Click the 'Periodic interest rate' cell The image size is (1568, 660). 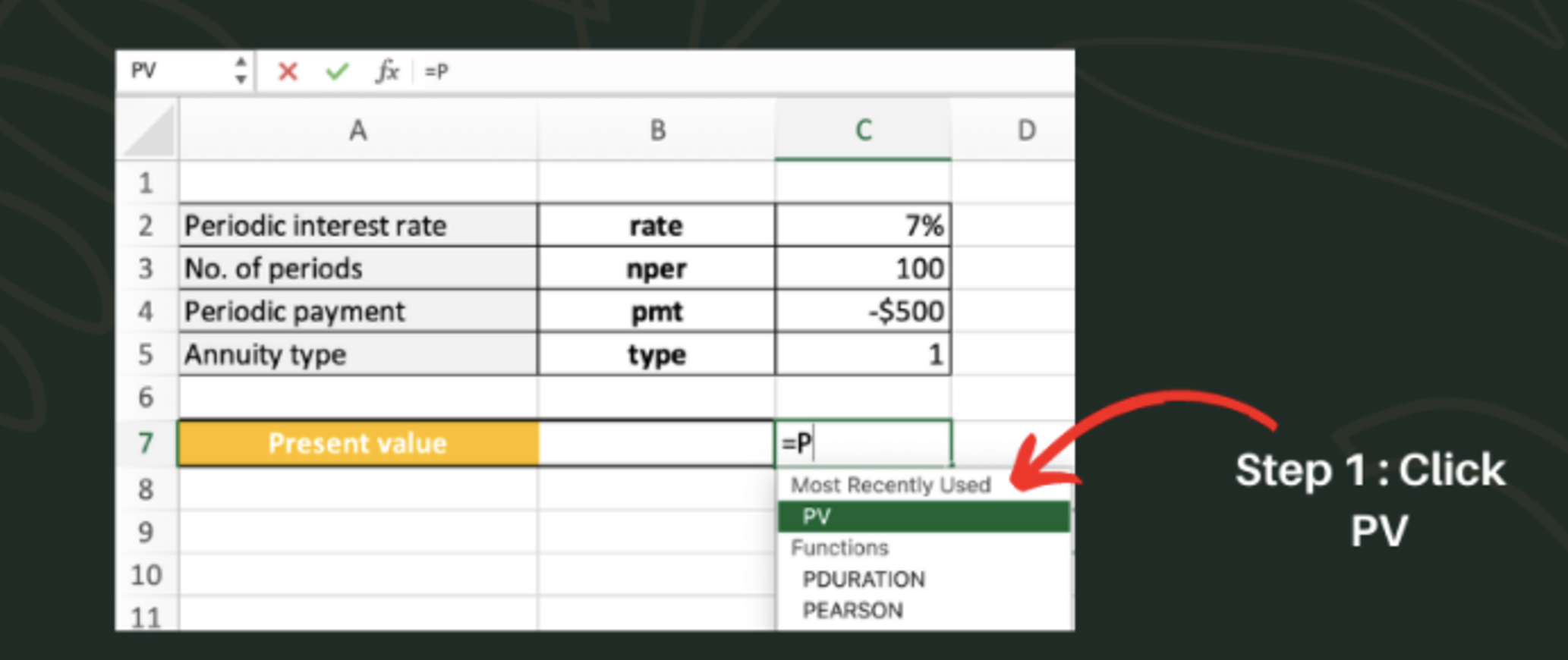pyautogui.click(x=358, y=225)
